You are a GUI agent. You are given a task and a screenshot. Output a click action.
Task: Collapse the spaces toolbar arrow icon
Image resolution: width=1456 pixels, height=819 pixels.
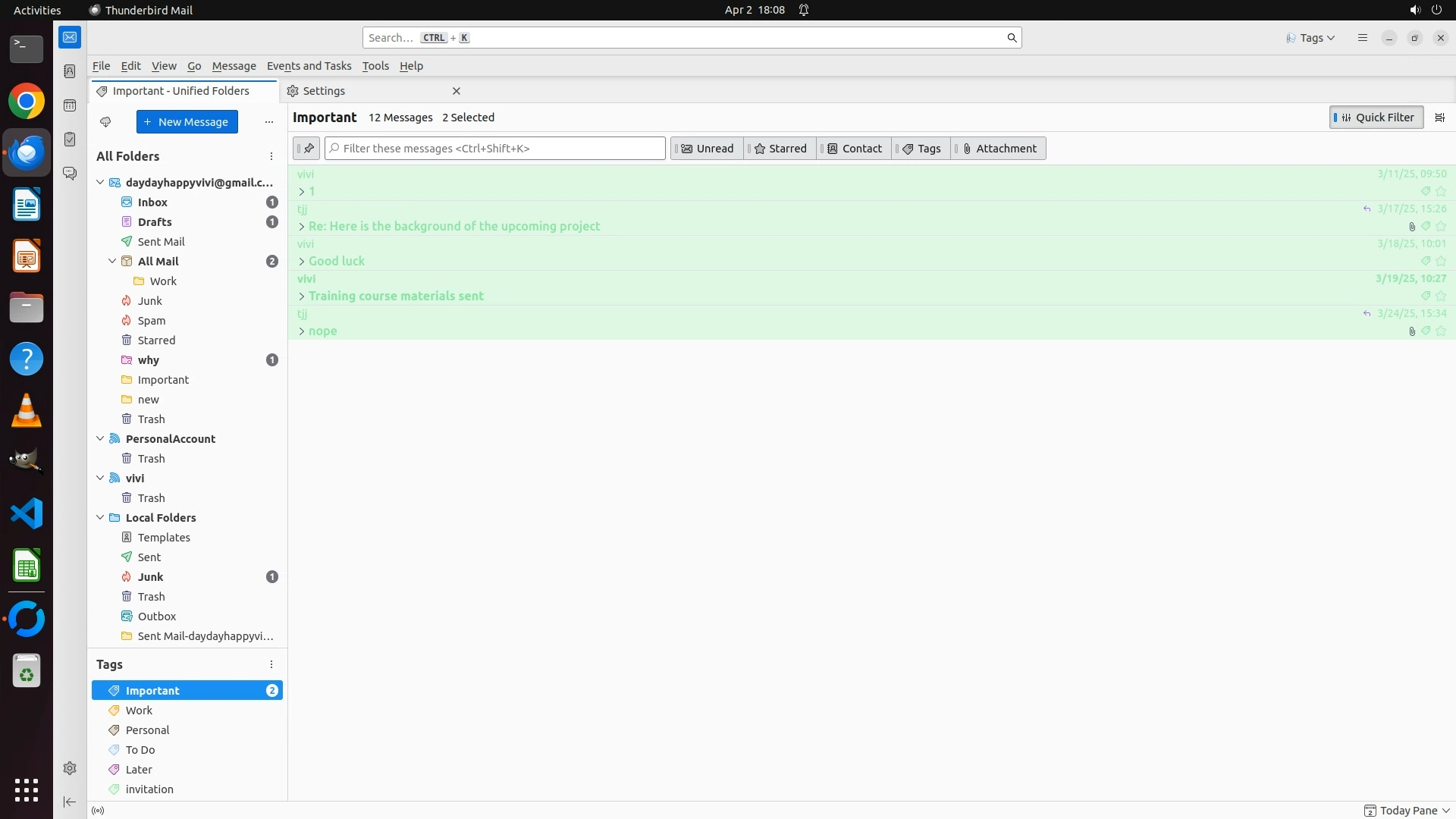click(x=70, y=802)
